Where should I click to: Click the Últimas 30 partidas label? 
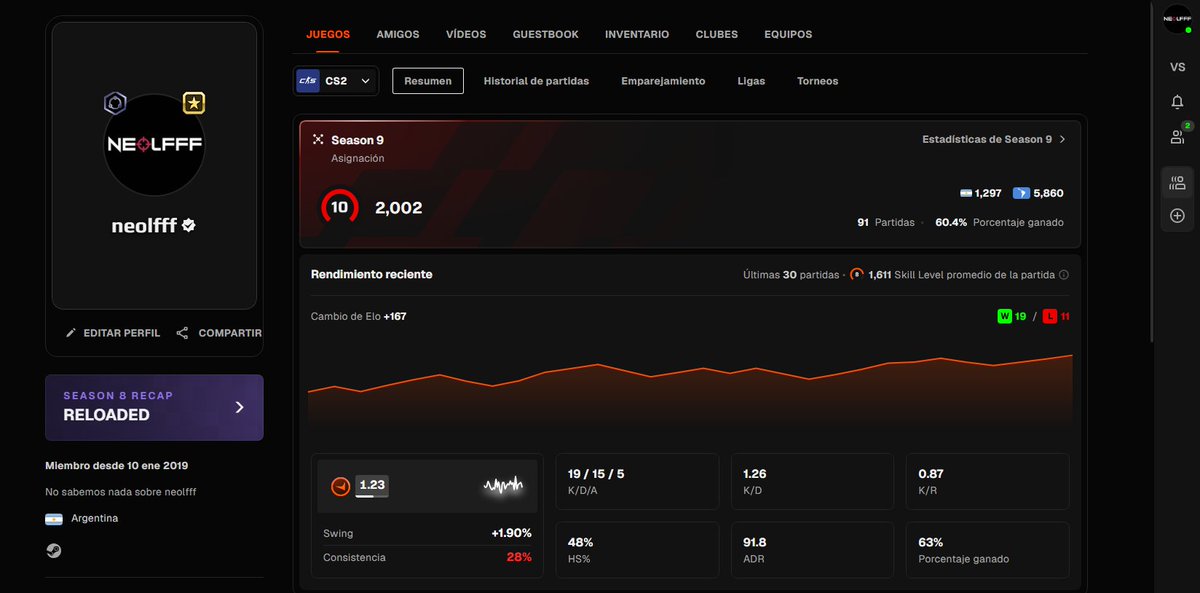pyautogui.click(x=790, y=275)
